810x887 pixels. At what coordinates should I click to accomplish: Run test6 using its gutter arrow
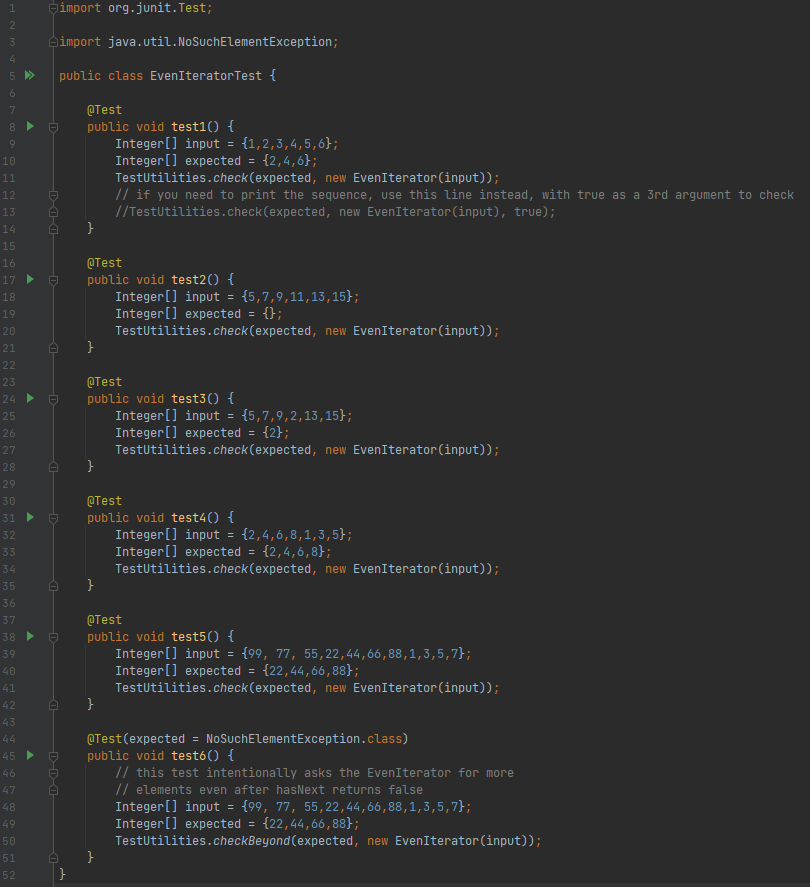28,755
